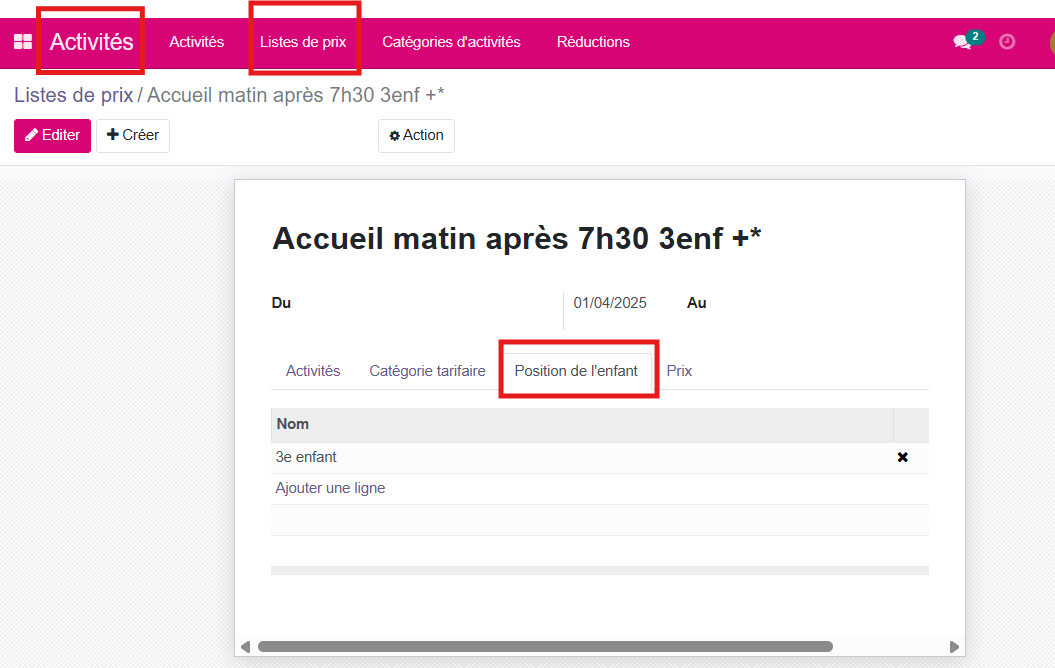Open the Catégories d'activités menu

point(451,42)
